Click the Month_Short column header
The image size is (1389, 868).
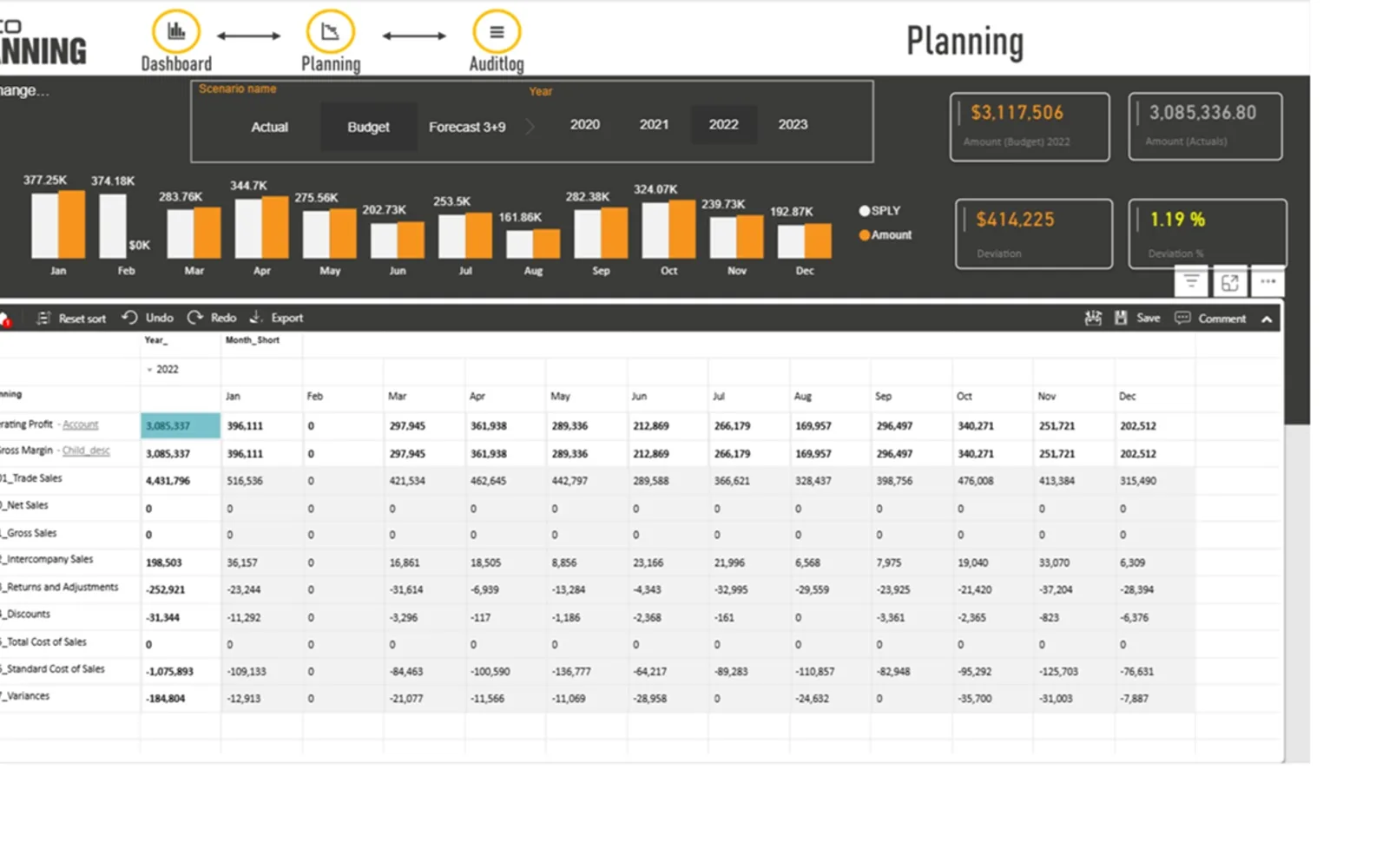tap(253, 340)
